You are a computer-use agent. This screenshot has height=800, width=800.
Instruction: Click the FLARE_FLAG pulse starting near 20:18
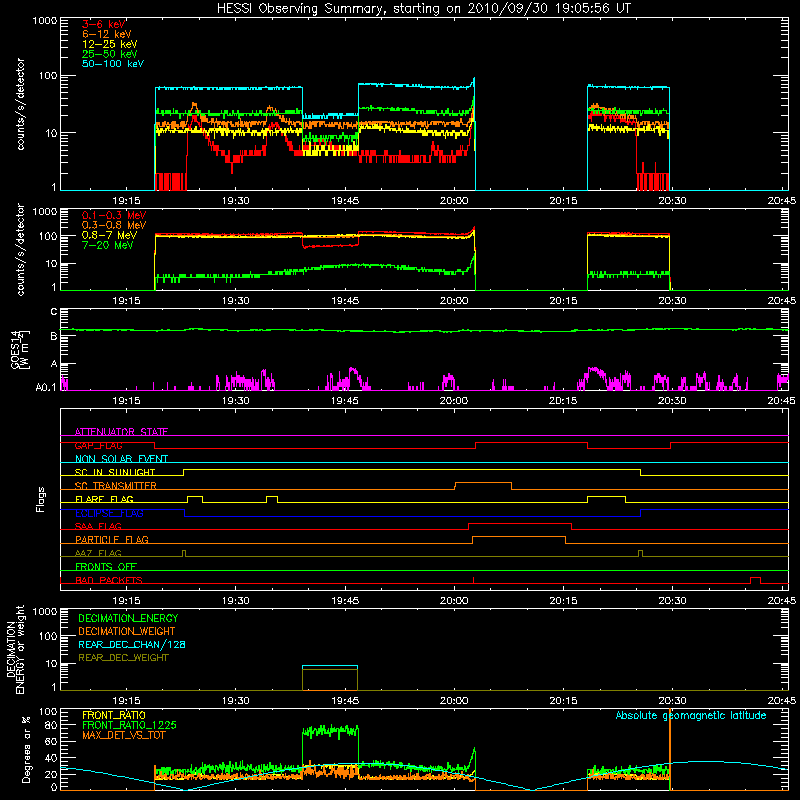pos(607,499)
